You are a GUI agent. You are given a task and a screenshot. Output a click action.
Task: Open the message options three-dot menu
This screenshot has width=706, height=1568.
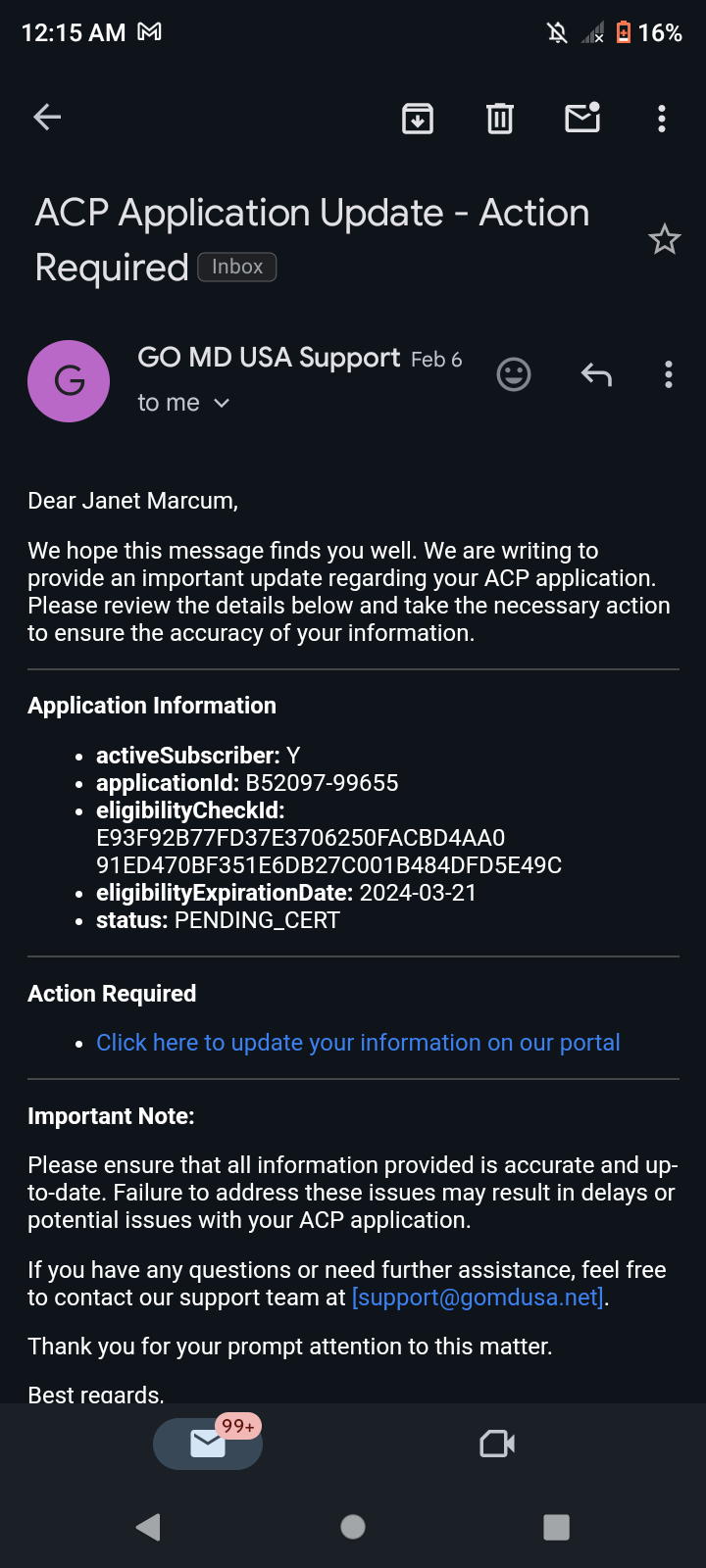click(668, 374)
